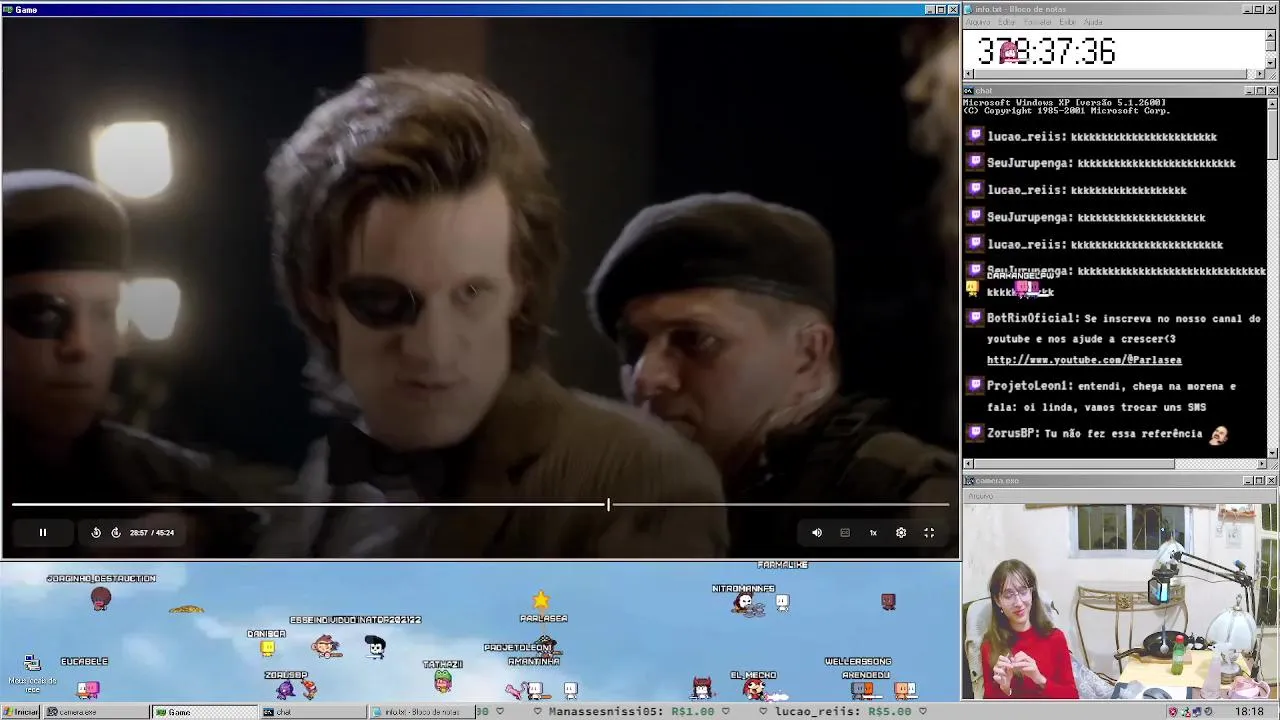Click the NITROMANNFS character sprite
1280x720 pixels.
(743, 603)
